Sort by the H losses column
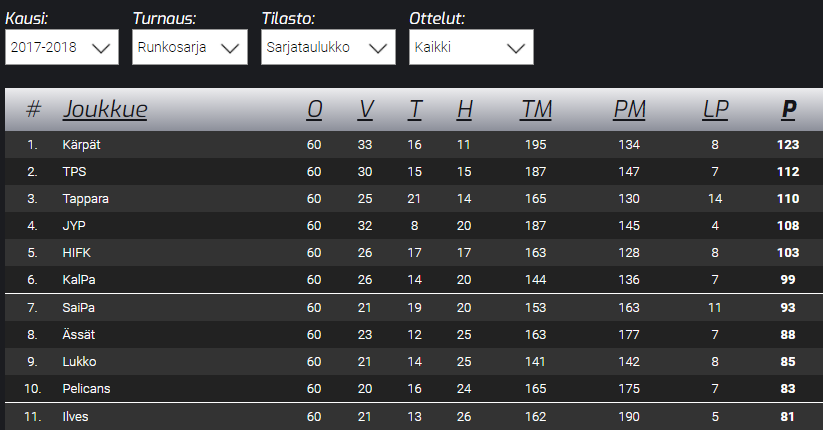Viewport: 823px width, 430px height. tap(465, 109)
